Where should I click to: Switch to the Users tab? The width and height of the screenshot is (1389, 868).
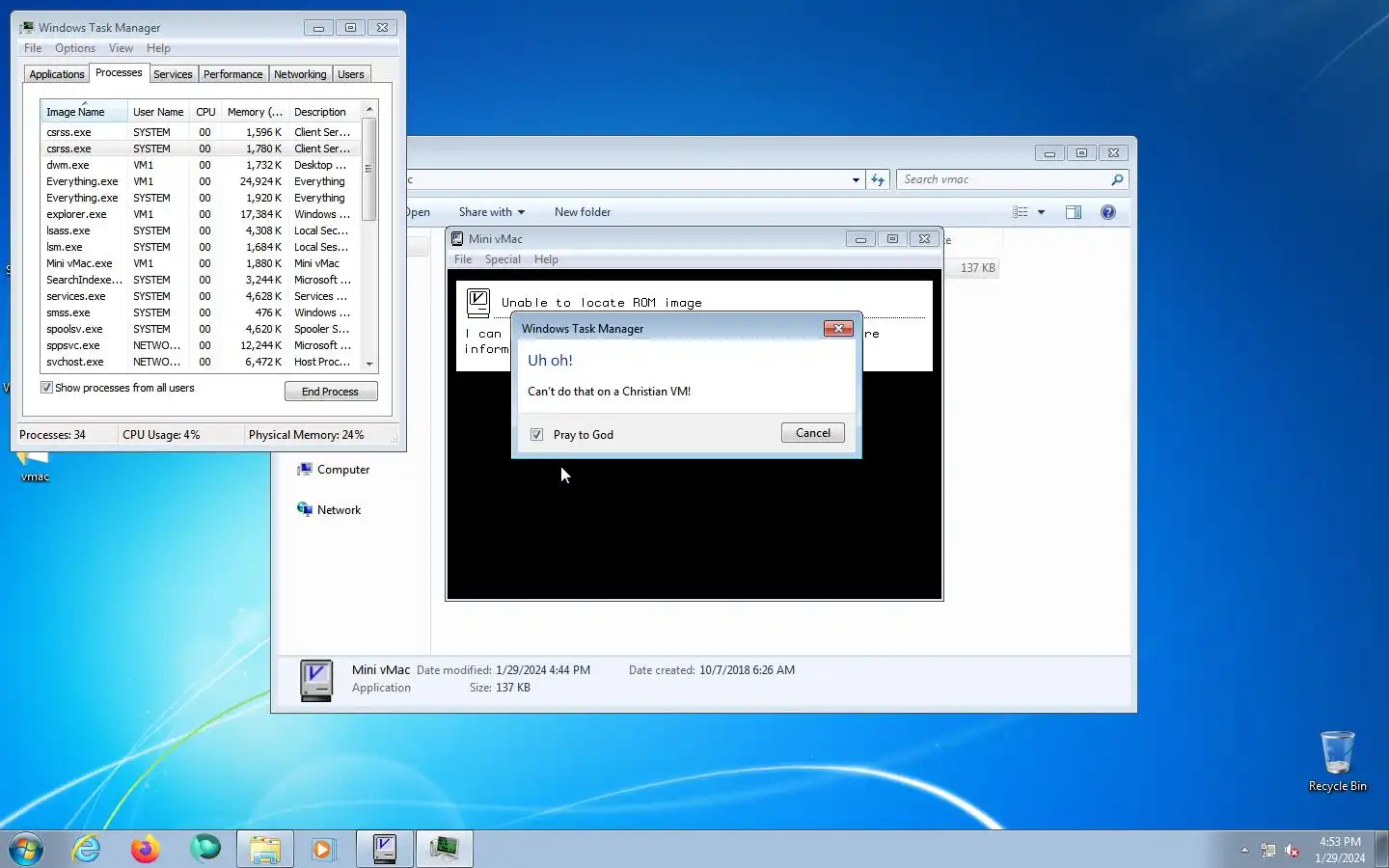351,74
